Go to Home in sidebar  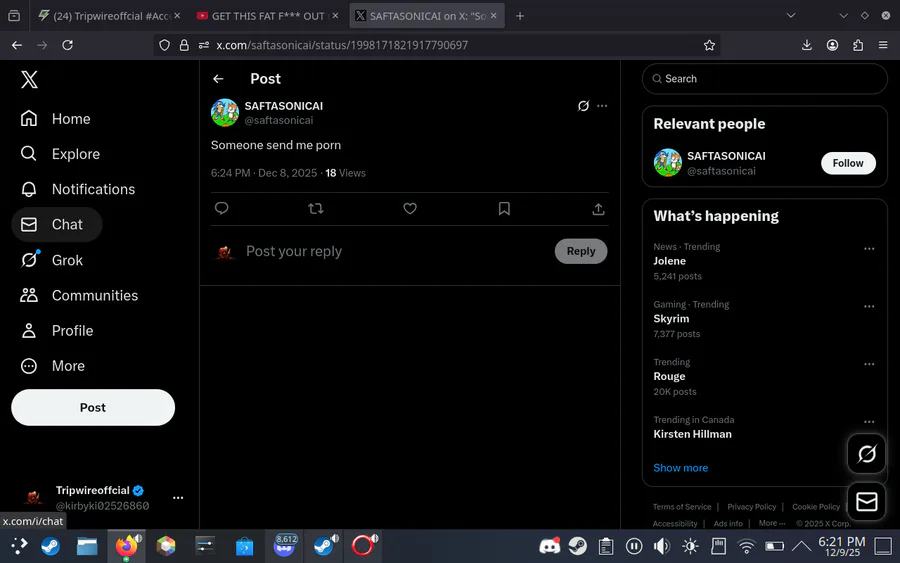tap(56, 119)
